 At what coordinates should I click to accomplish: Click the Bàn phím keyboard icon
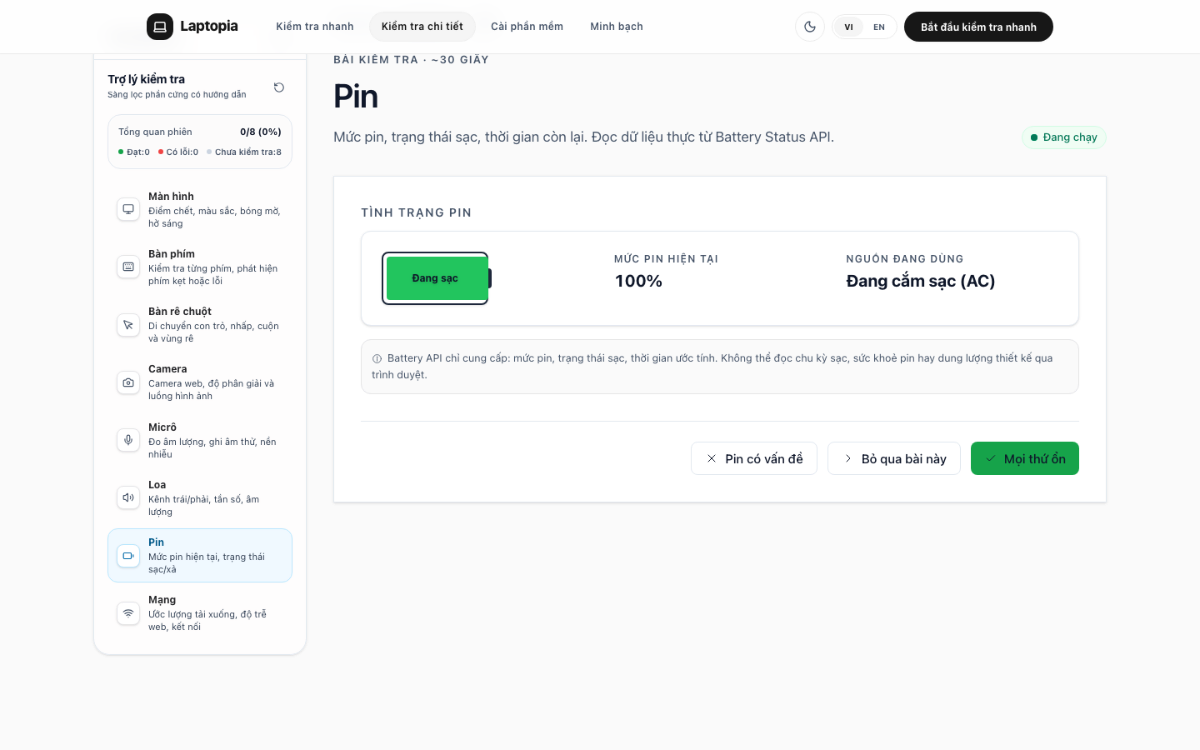pos(128,267)
